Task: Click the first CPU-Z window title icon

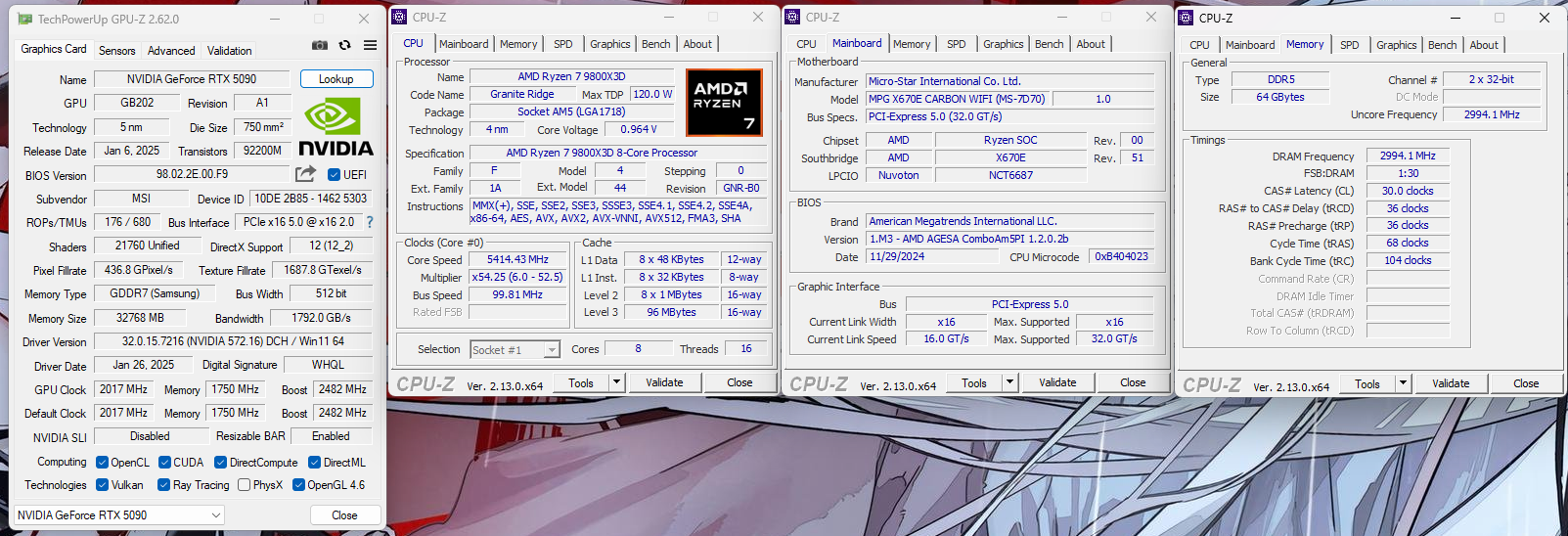Action: [x=399, y=17]
